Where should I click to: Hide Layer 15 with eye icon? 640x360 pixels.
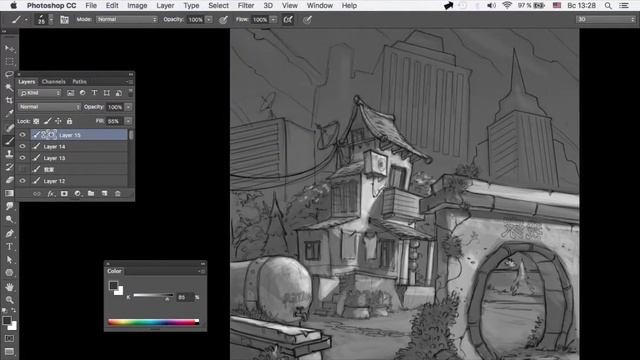pos(22,135)
